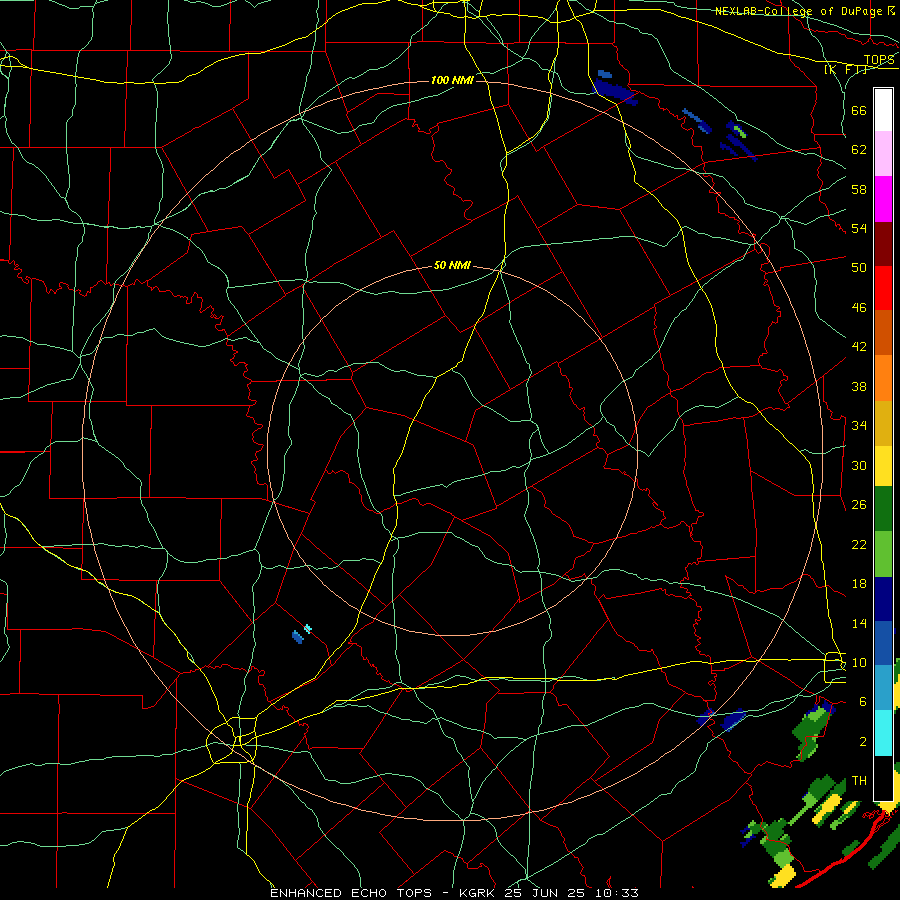Click the legend value "54"
The height and width of the screenshot is (900, 900).
[859, 228]
